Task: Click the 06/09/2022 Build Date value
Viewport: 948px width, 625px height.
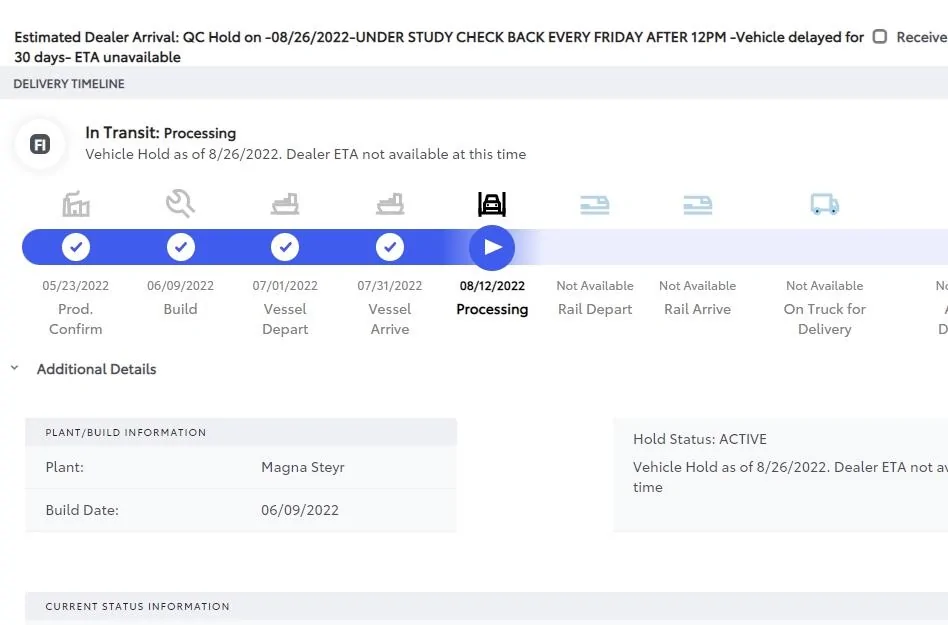Action: (300, 510)
